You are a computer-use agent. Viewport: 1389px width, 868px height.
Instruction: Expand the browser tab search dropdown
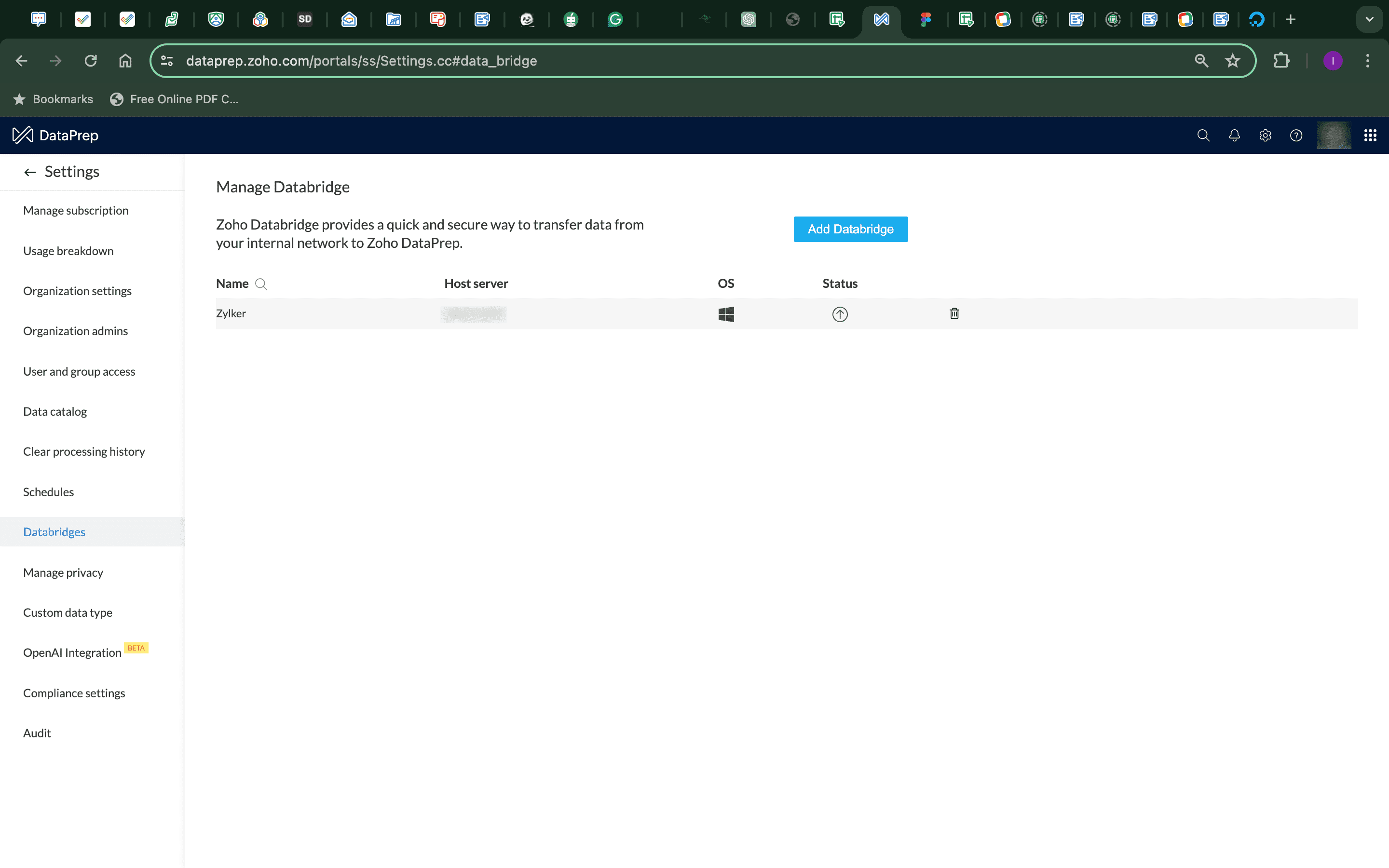pyautogui.click(x=1369, y=19)
